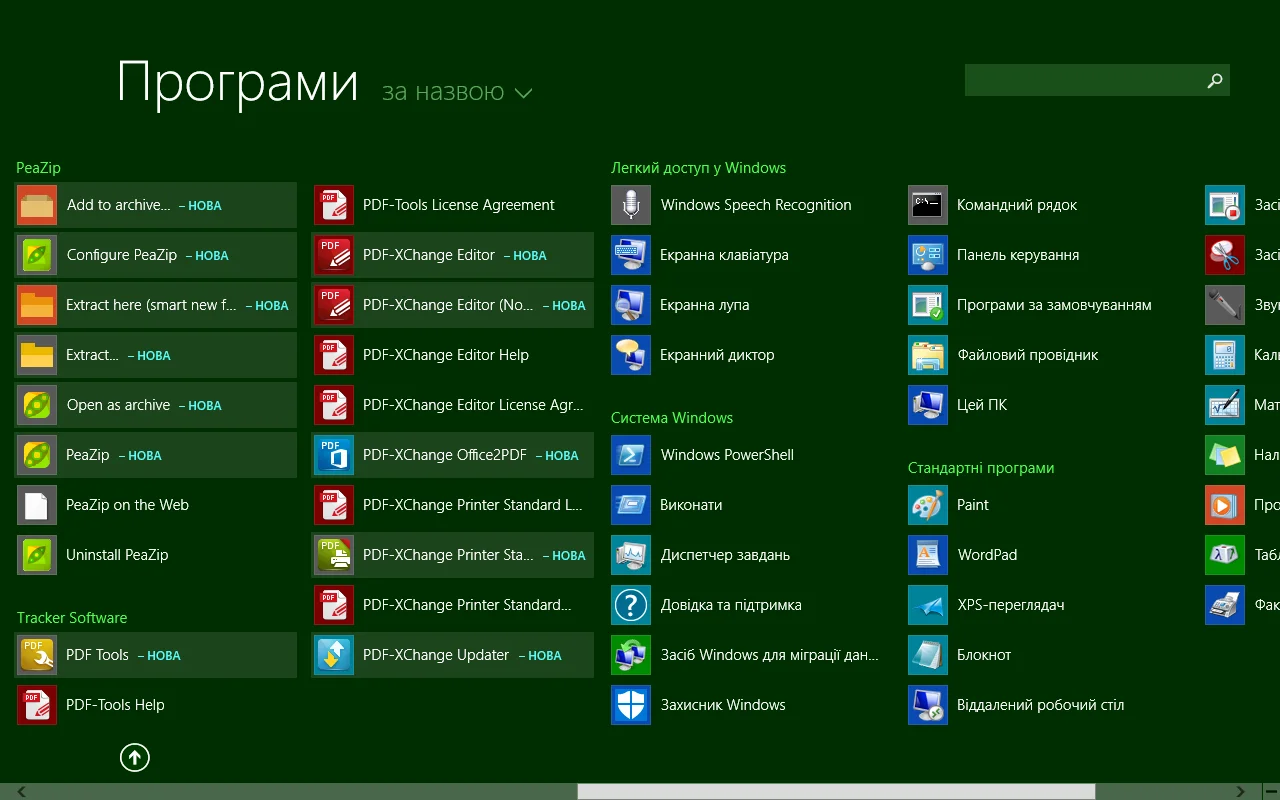Click the horizontal scrollbar thumb
Image resolution: width=1280 pixels, height=800 pixels.
click(835, 792)
